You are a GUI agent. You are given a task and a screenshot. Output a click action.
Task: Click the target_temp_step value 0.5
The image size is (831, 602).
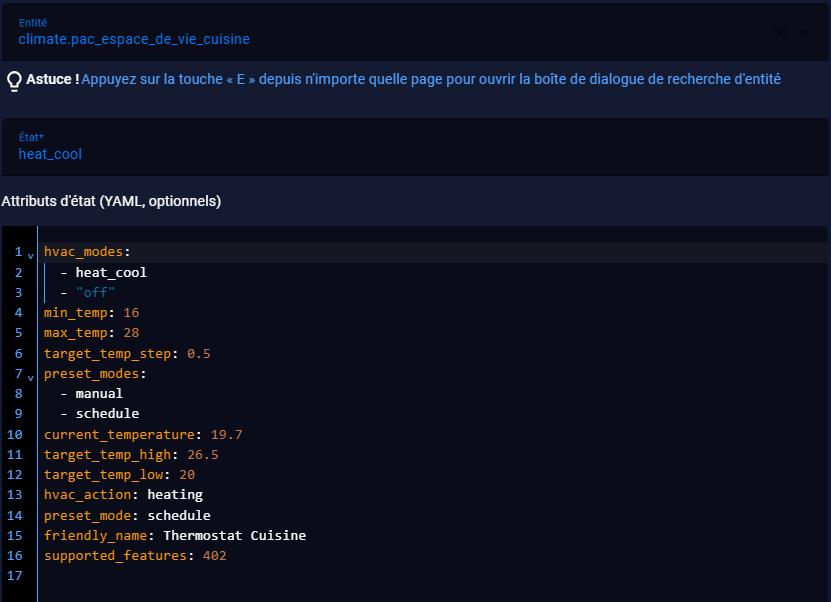[x=199, y=353]
